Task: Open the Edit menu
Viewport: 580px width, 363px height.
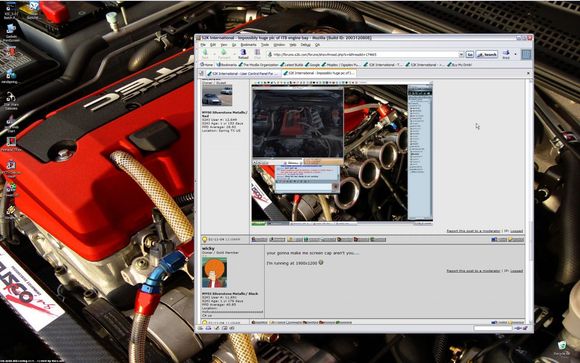Action: pos(213,45)
